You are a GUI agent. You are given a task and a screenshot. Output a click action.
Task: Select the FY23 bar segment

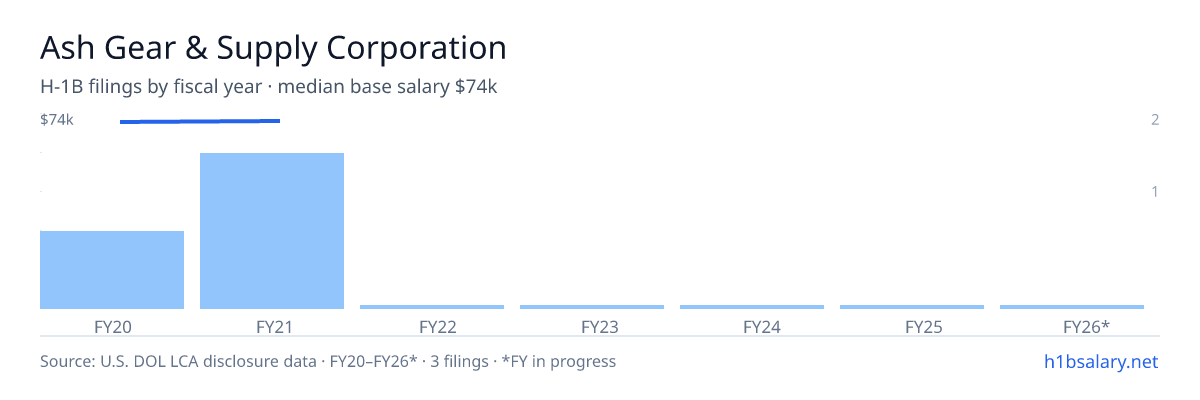pyautogui.click(x=592, y=307)
